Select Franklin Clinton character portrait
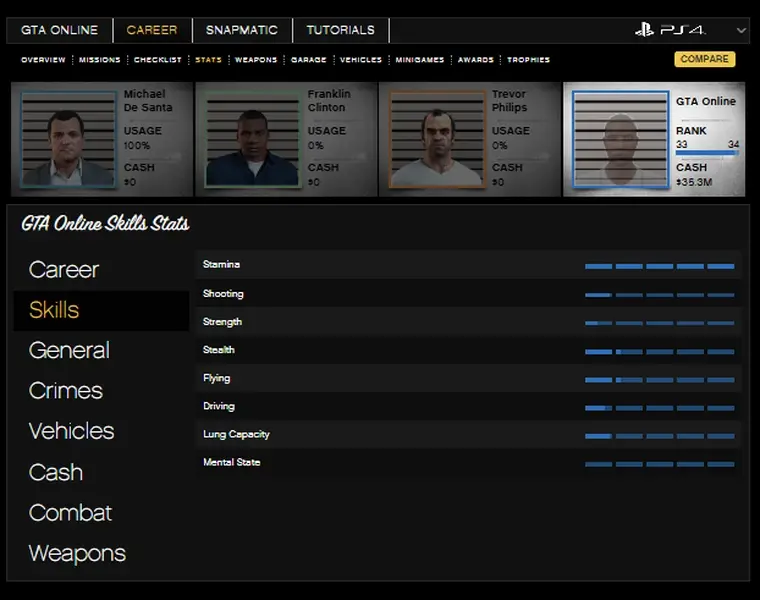 [x=252, y=139]
